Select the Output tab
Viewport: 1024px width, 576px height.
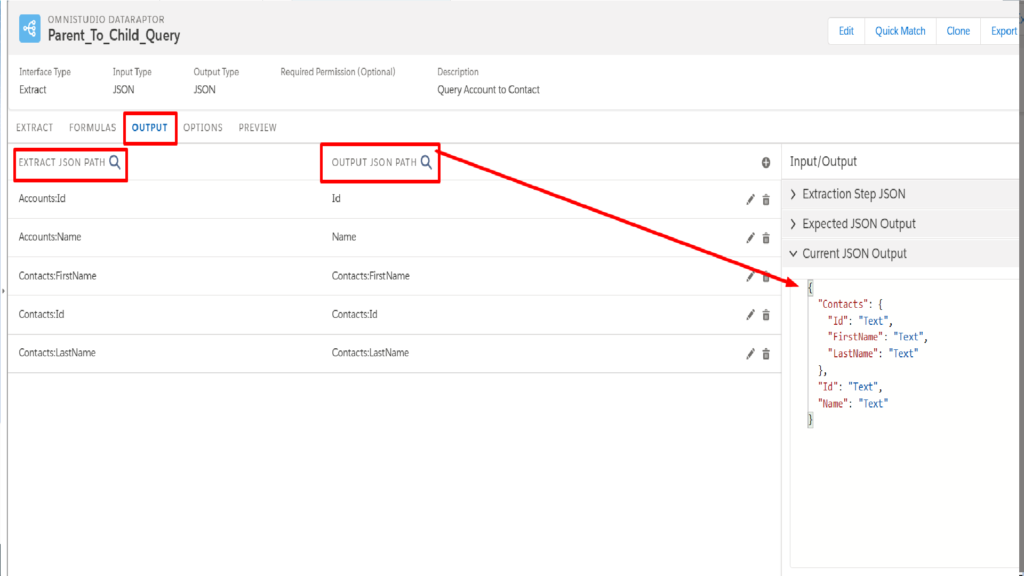coord(150,127)
